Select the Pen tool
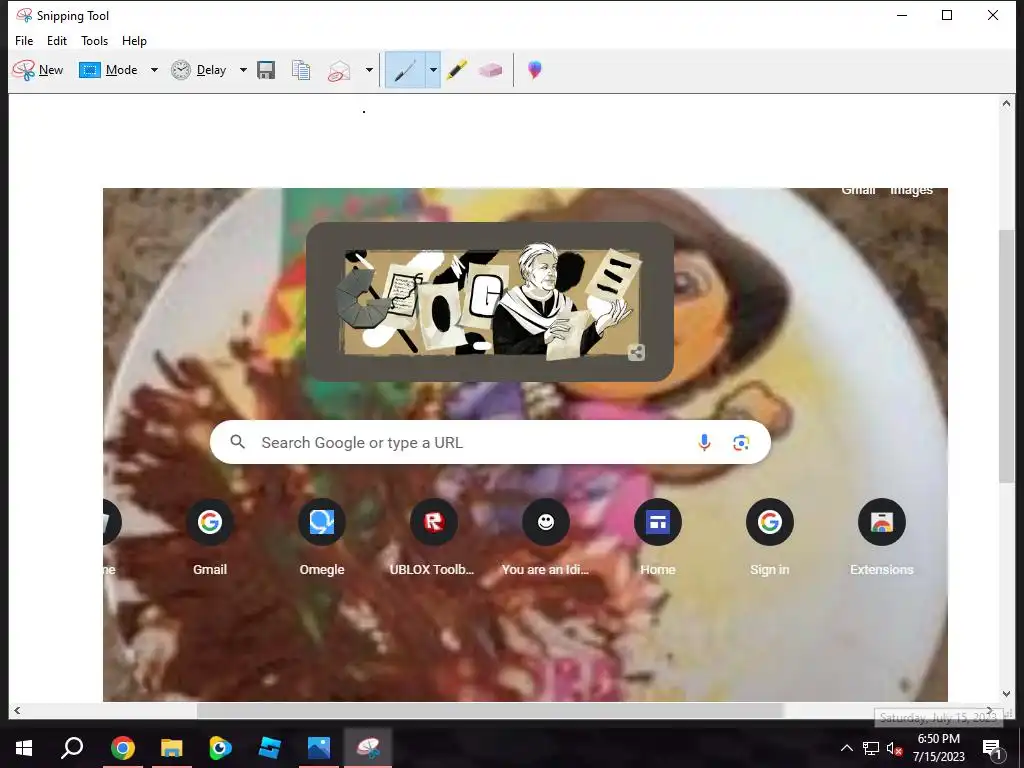This screenshot has width=1024, height=768. tap(405, 70)
